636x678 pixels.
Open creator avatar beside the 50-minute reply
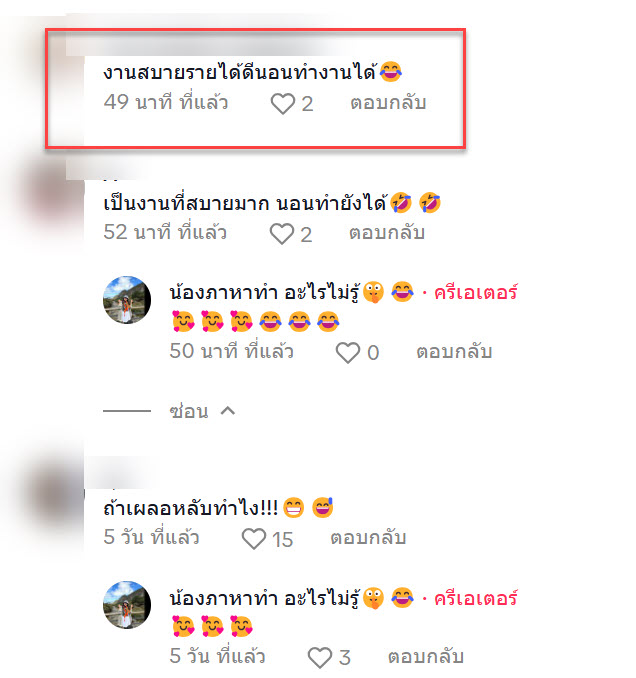(x=127, y=300)
